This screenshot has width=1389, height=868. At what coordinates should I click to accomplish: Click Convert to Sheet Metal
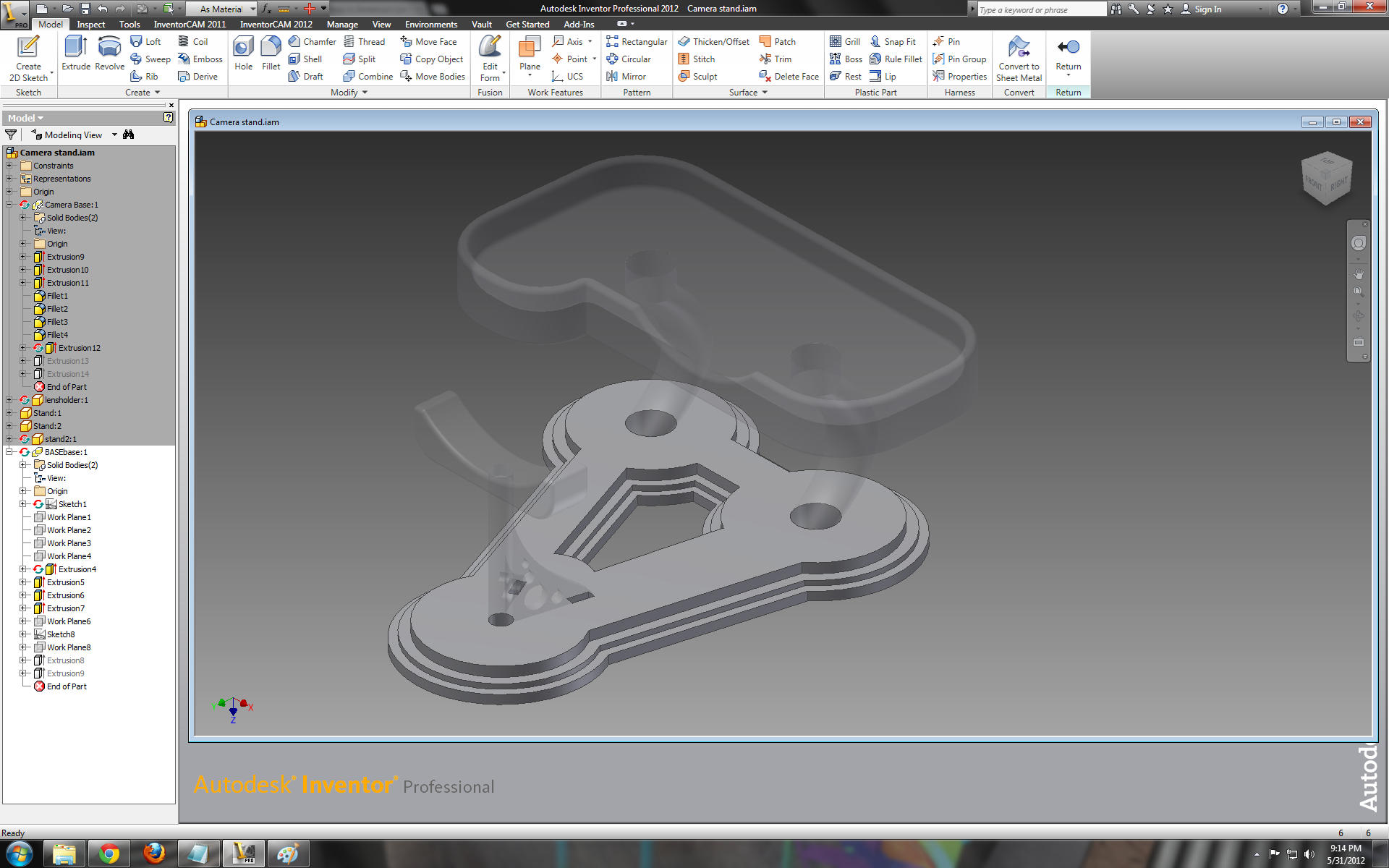(1019, 58)
